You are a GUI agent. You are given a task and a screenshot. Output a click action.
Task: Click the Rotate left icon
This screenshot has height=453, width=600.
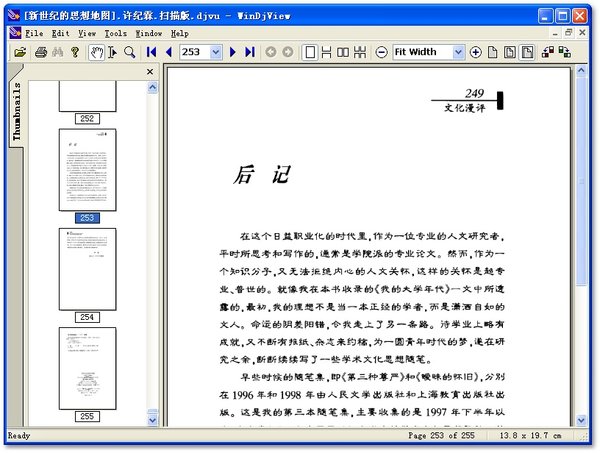click(x=548, y=52)
